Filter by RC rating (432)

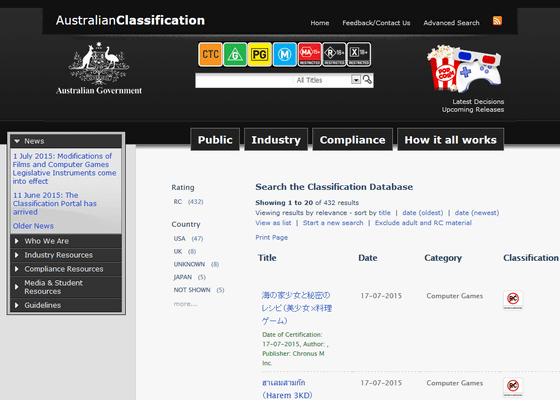pos(188,202)
